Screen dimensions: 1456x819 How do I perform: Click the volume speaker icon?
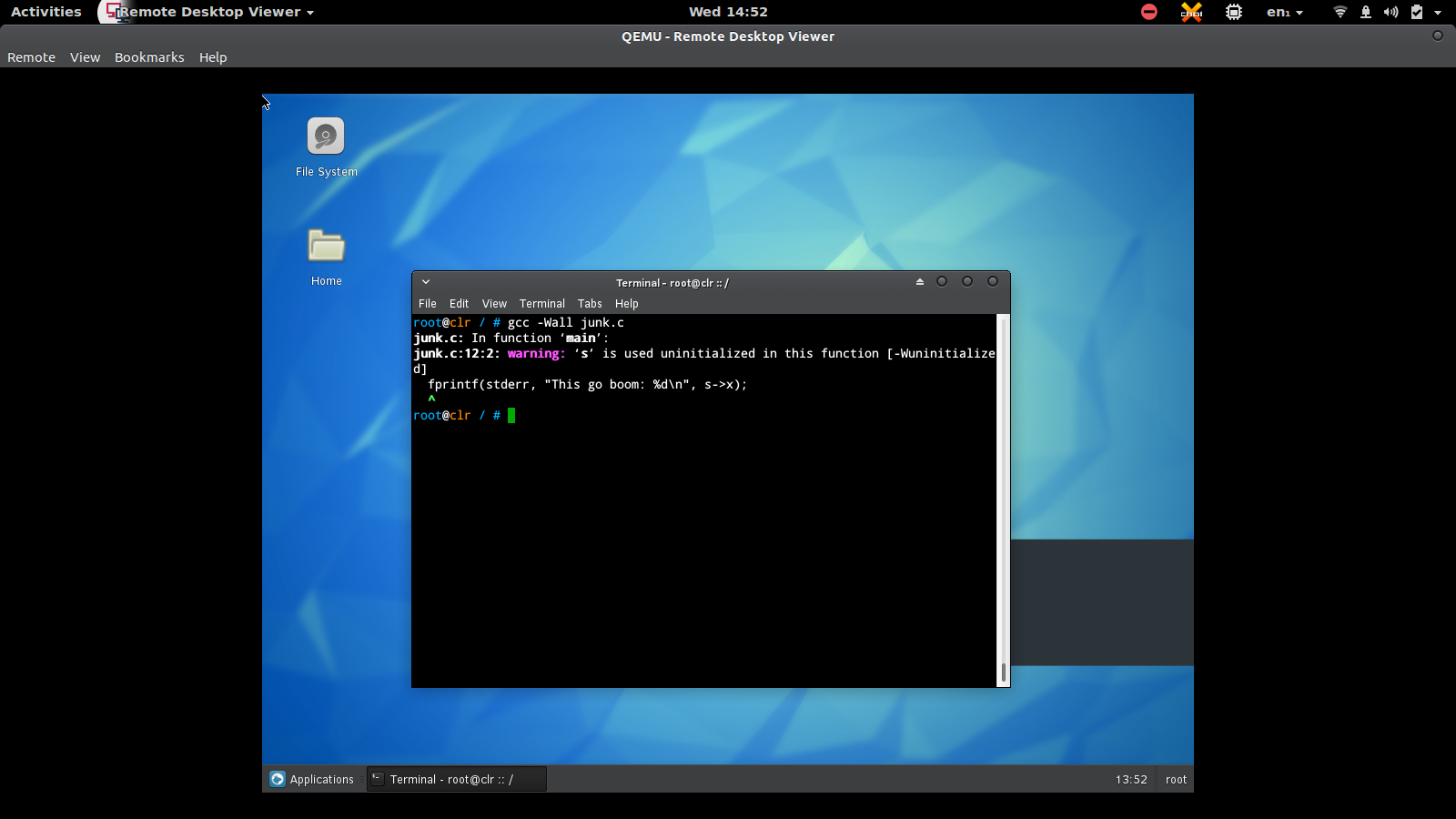pos(1390,12)
